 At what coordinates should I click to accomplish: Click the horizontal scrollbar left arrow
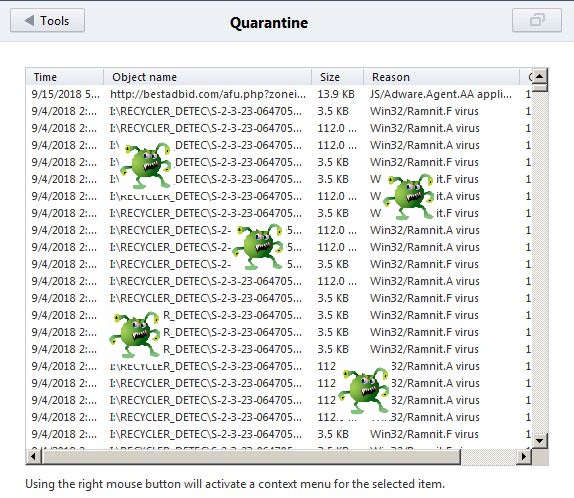coord(33,456)
